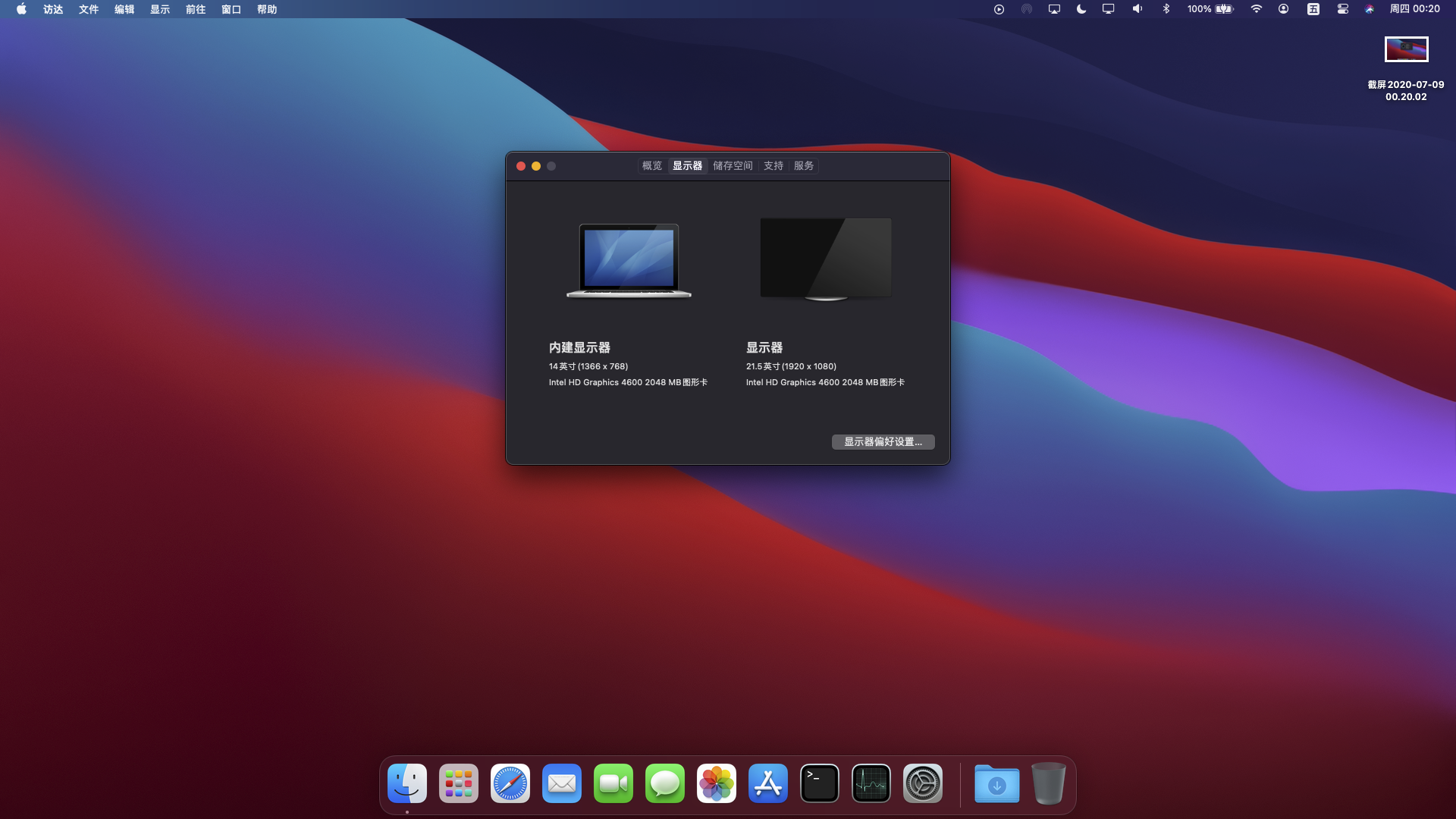Open the Messages dock icon

click(665, 783)
